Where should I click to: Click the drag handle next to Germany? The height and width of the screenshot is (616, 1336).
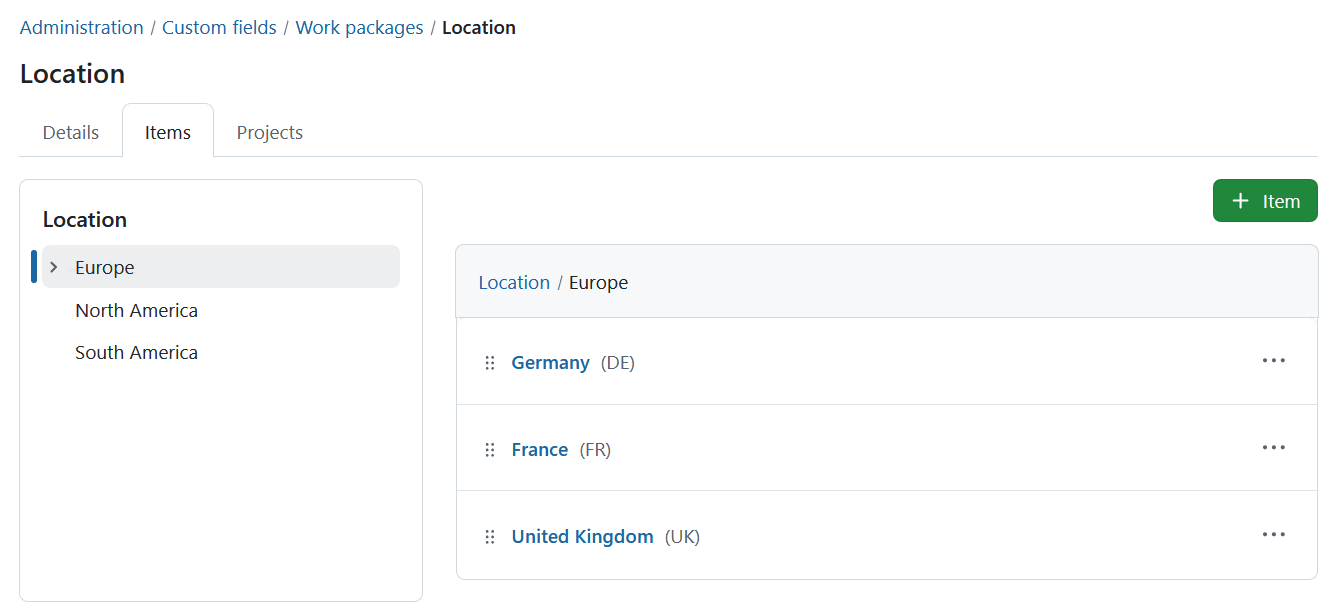489,362
